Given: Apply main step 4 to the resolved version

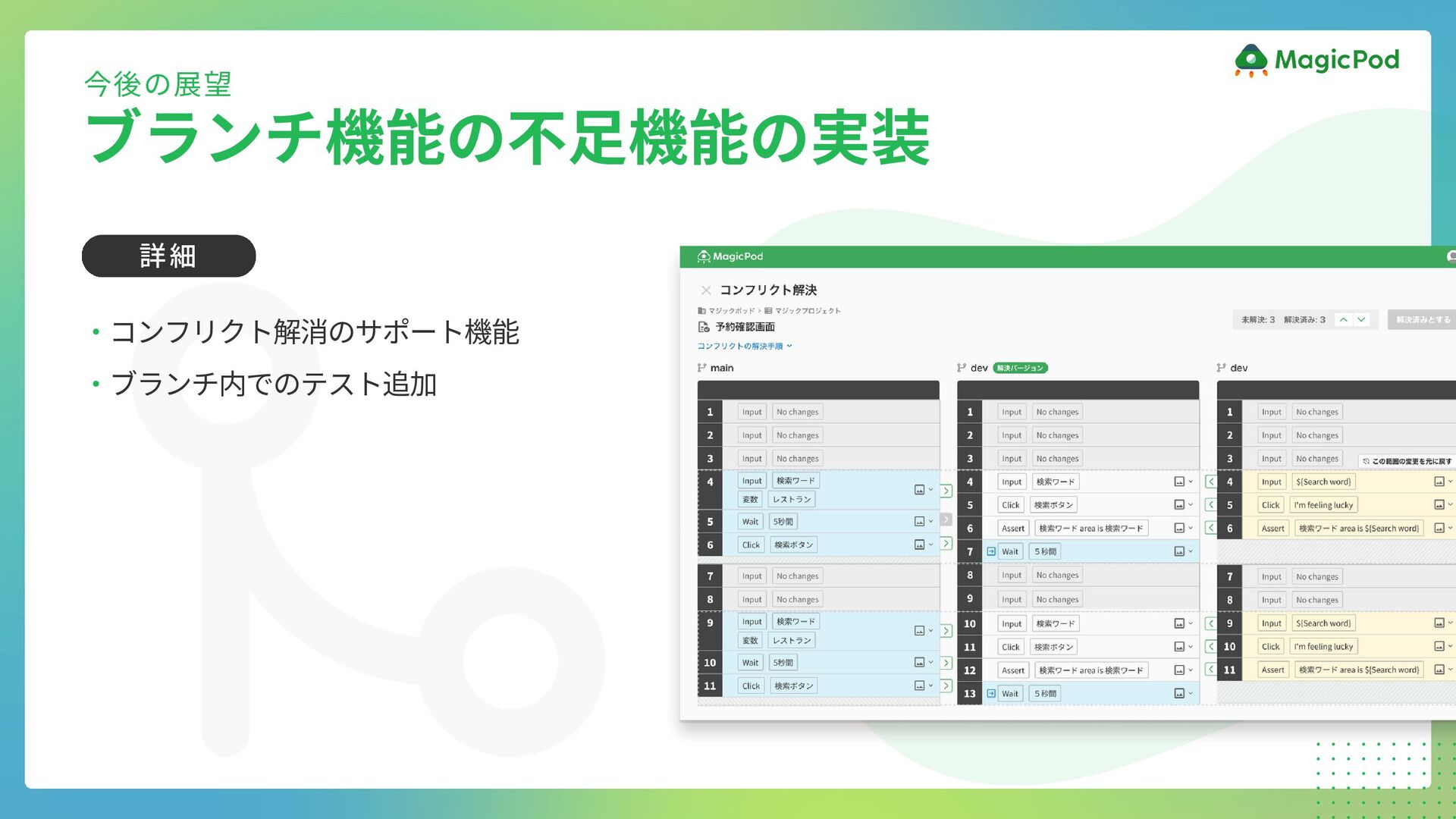Looking at the screenshot, I should pyautogui.click(x=946, y=491).
